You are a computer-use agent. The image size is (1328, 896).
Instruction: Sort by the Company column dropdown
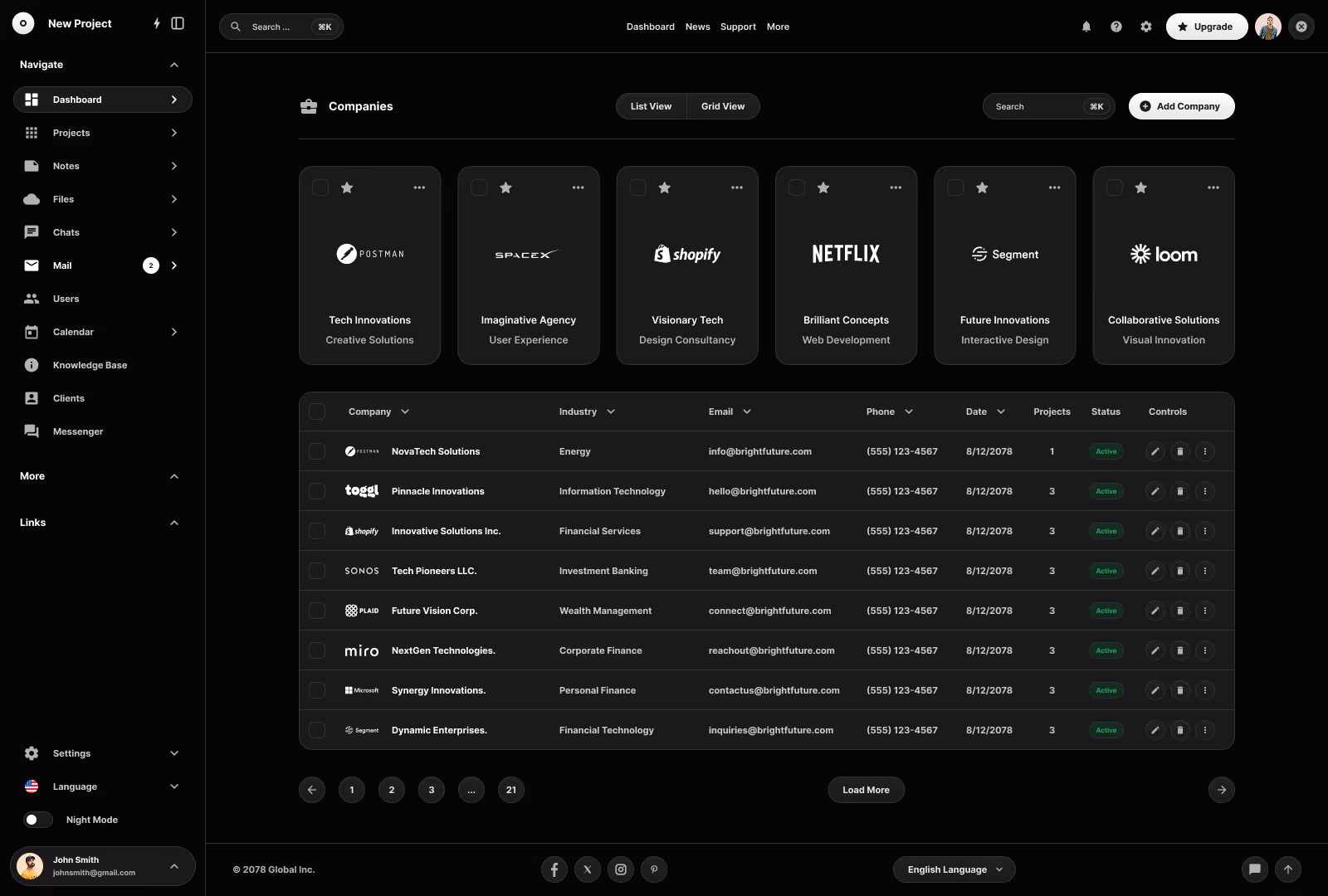point(405,411)
